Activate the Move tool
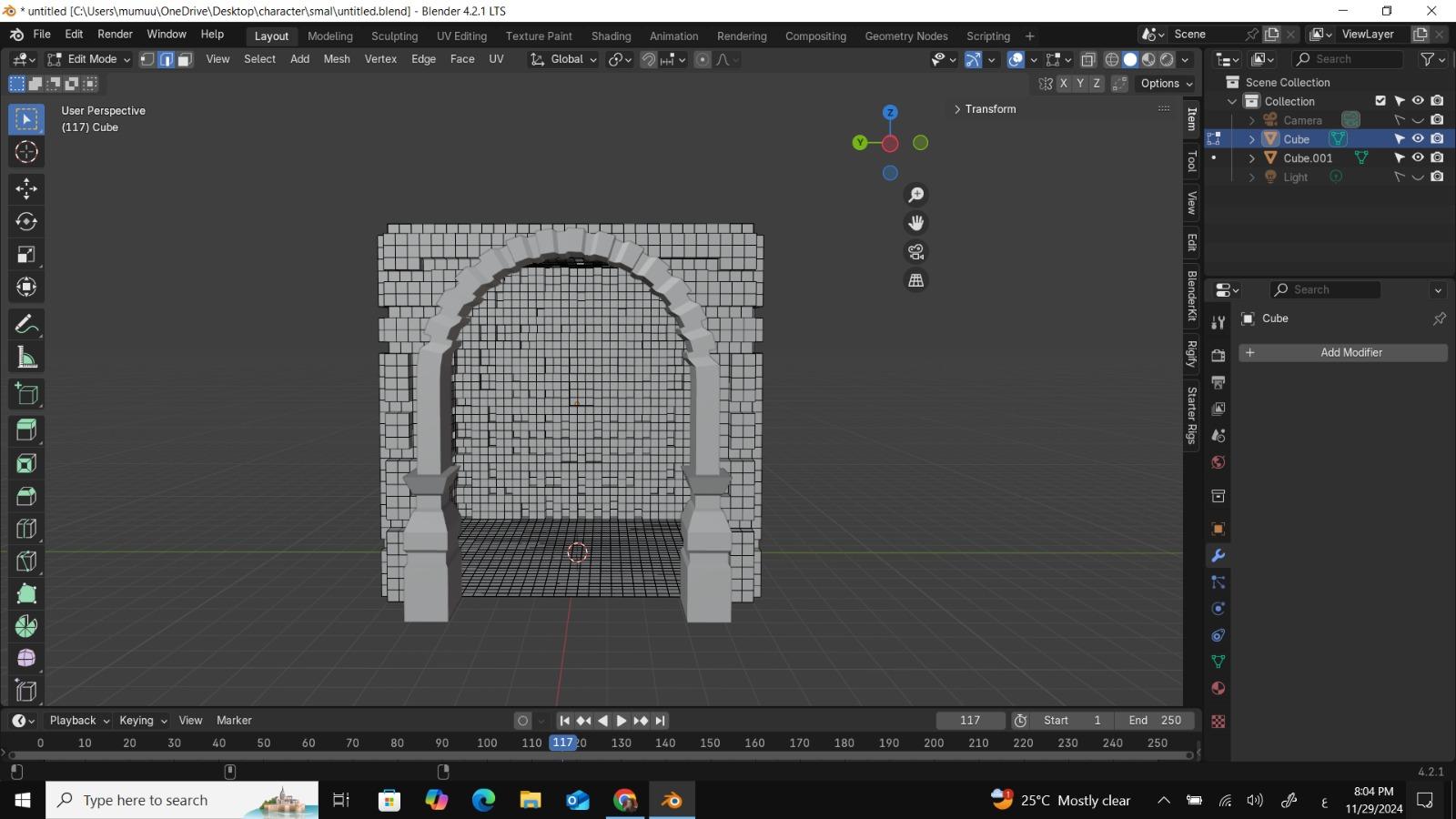 (x=26, y=188)
